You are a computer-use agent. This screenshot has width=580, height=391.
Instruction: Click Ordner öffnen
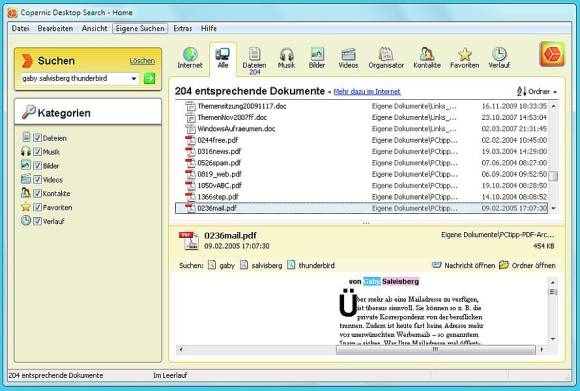[527, 265]
